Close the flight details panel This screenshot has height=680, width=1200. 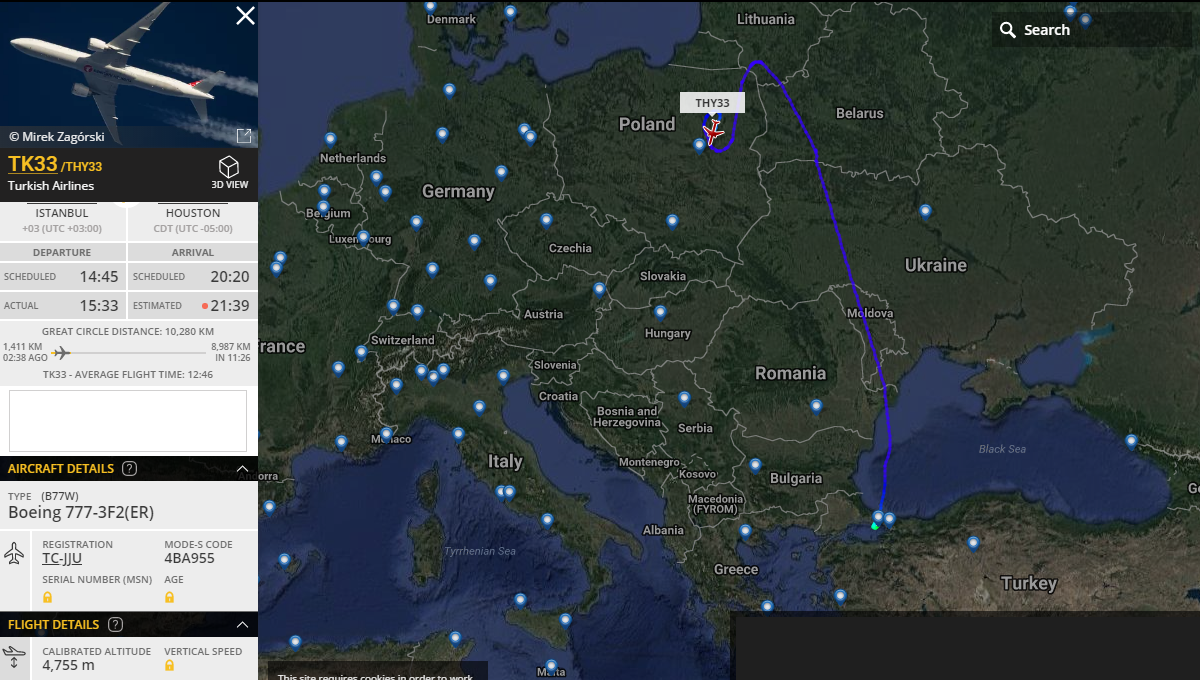[x=245, y=15]
